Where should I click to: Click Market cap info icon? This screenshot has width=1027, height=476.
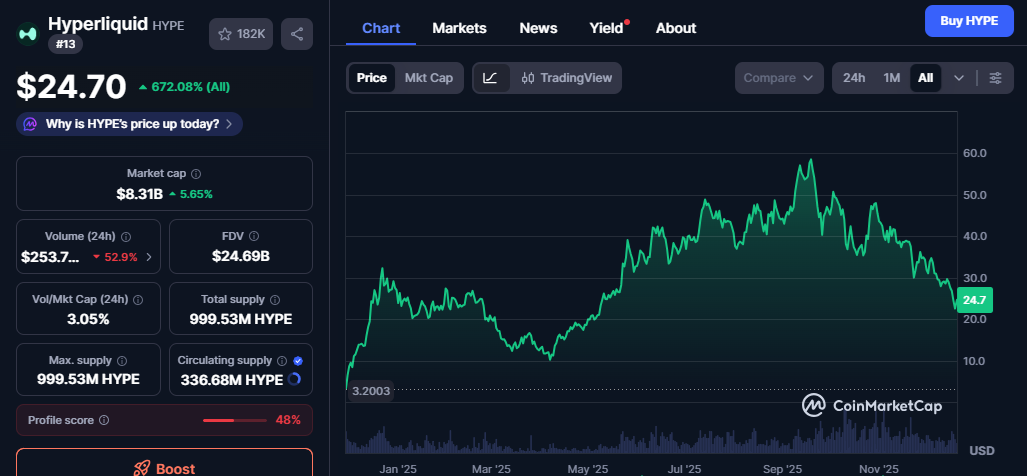[196, 174]
